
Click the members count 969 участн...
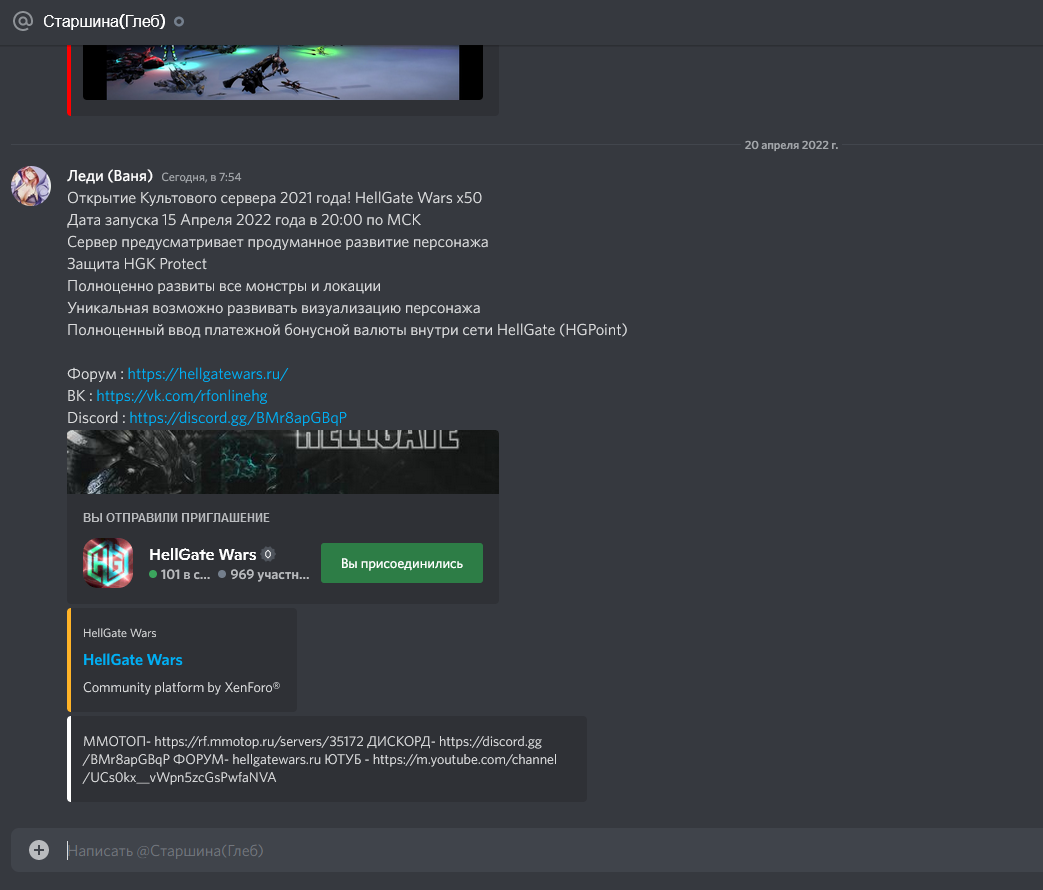point(264,574)
